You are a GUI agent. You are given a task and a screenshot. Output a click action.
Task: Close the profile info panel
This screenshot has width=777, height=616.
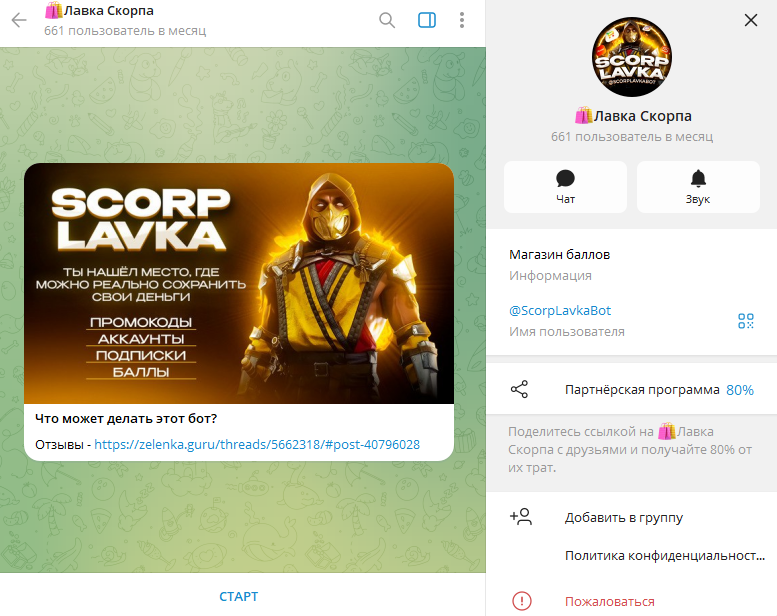click(751, 20)
